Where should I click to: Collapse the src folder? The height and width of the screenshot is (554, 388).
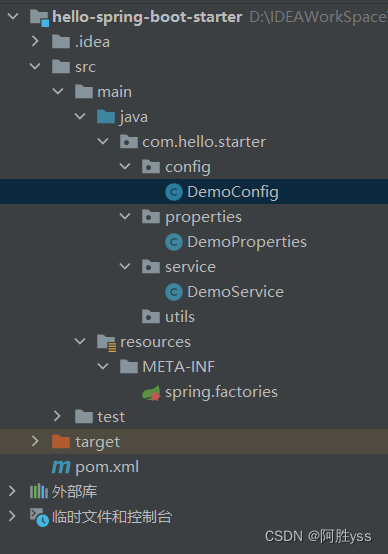click(35, 66)
